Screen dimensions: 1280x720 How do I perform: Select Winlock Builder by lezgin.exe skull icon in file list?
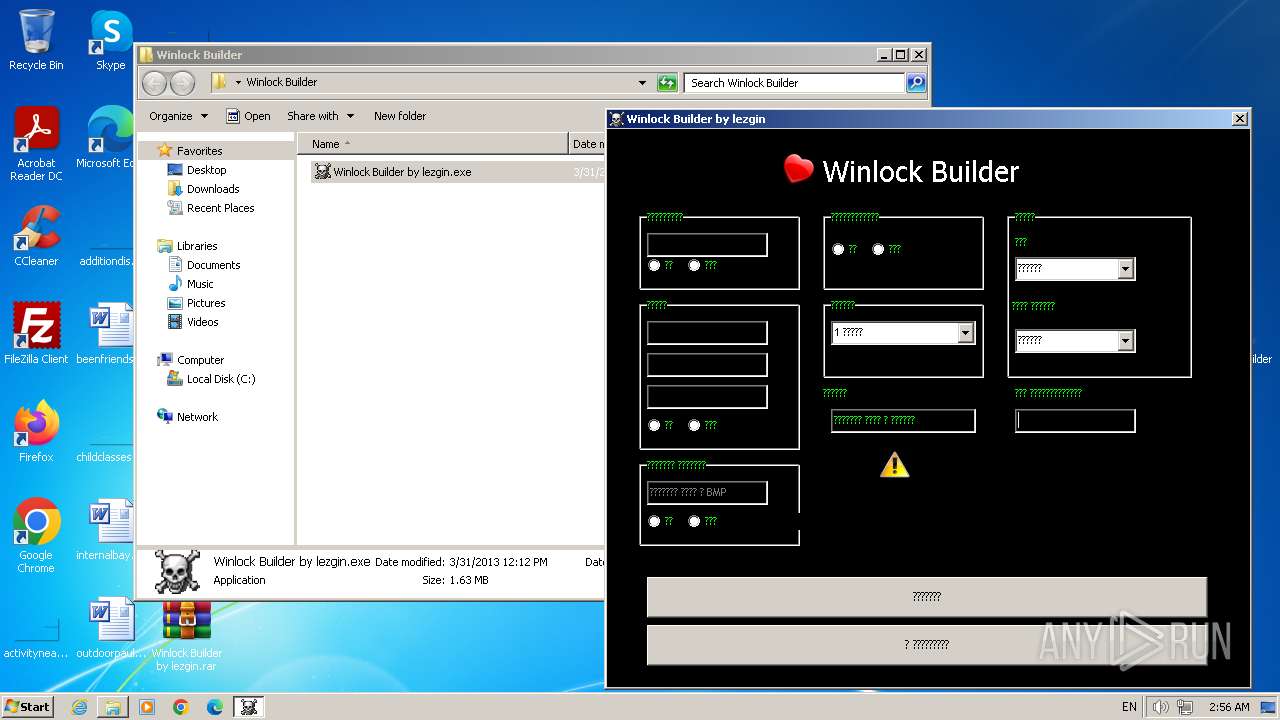322,171
